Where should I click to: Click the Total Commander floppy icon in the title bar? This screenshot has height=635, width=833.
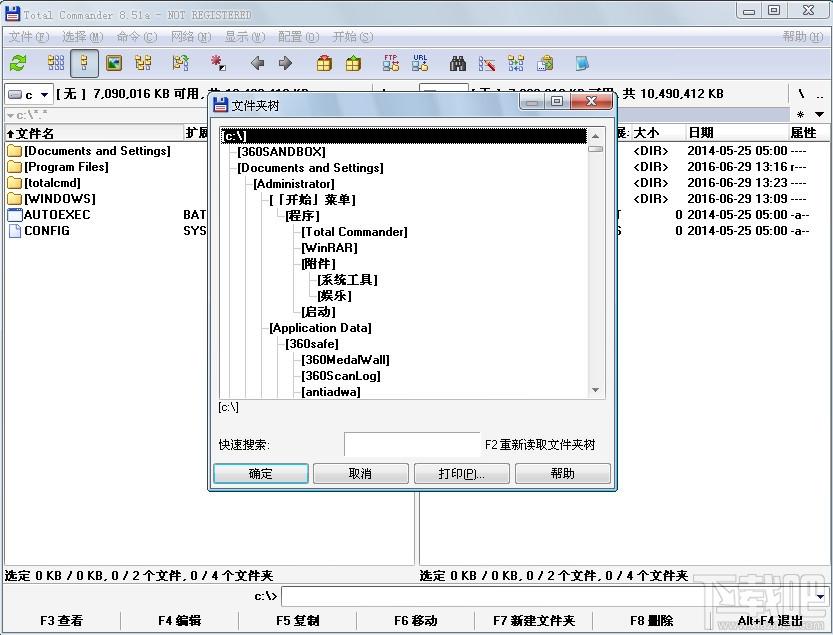[12, 13]
